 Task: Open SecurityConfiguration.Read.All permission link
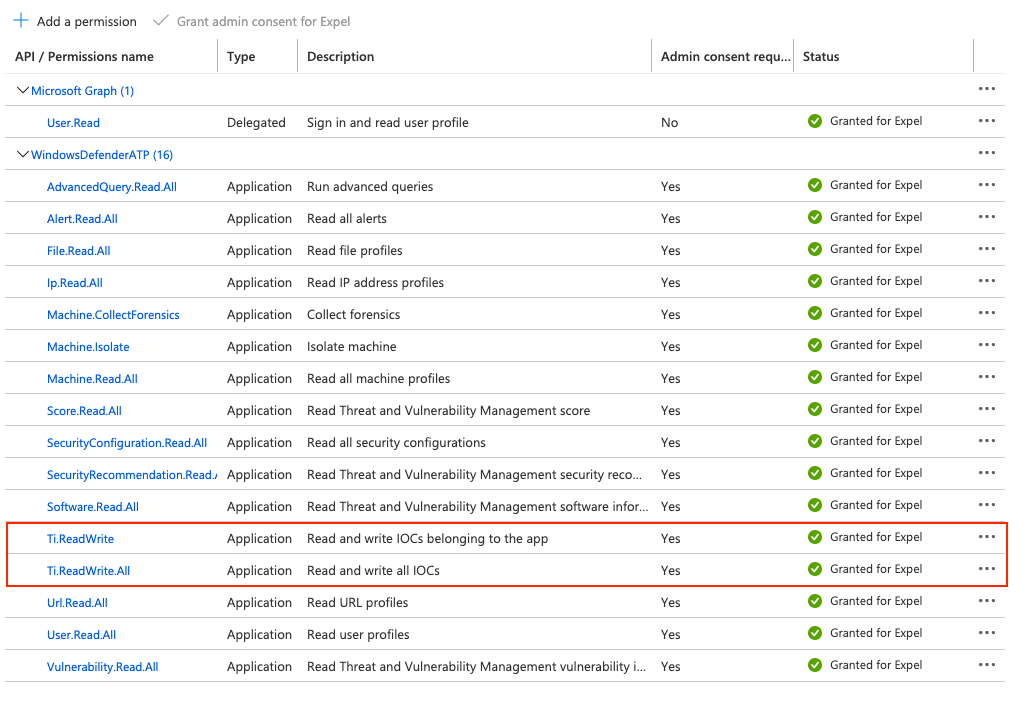pyautogui.click(x=127, y=443)
